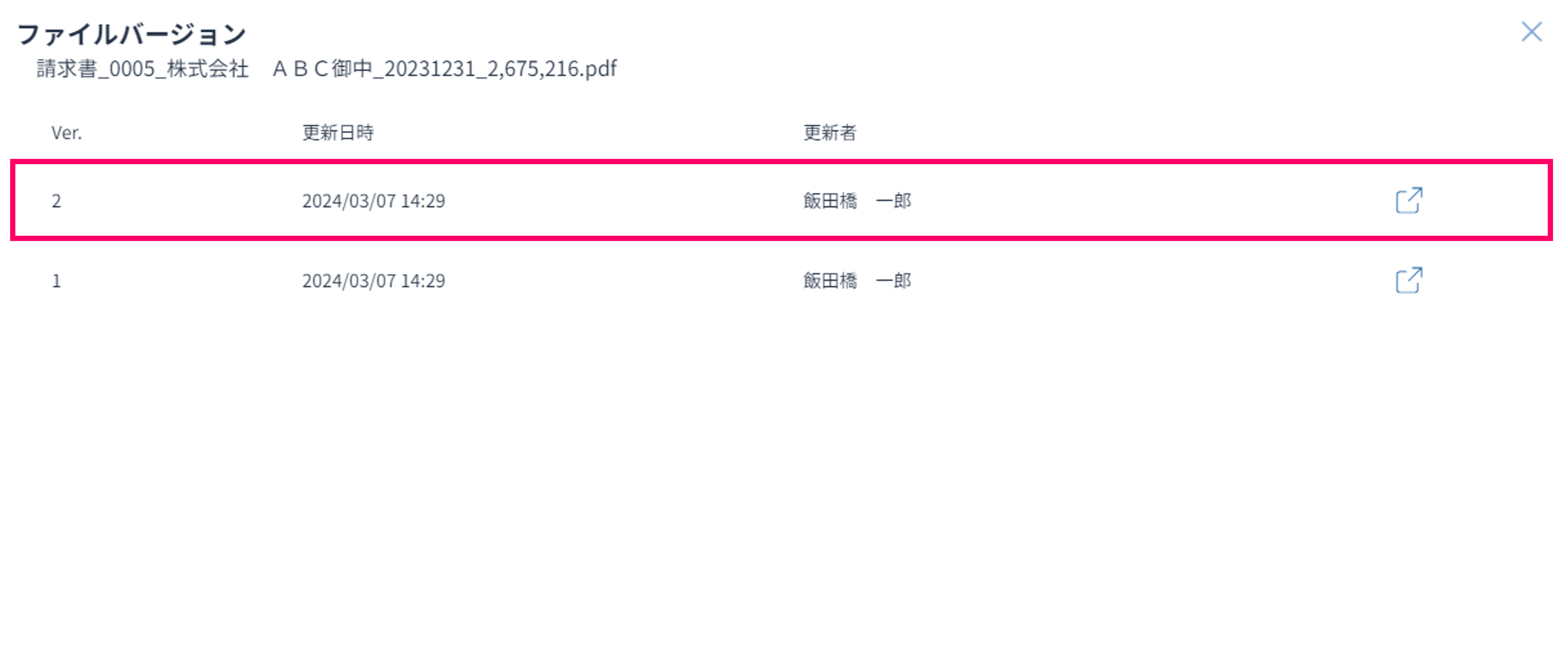Click the 0005 number in file name
The image size is (1568, 666).
132,69
